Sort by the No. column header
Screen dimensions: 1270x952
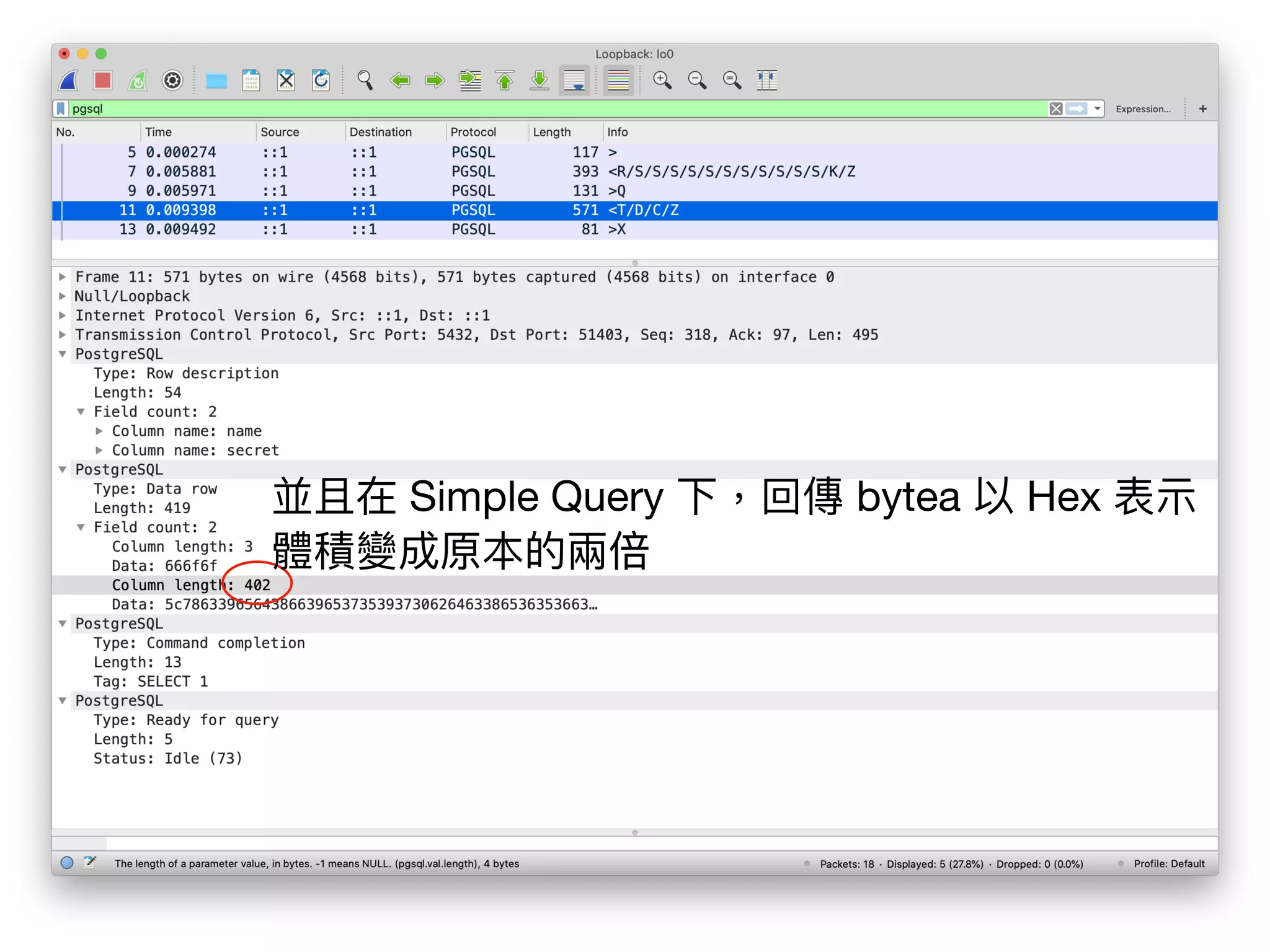96,132
